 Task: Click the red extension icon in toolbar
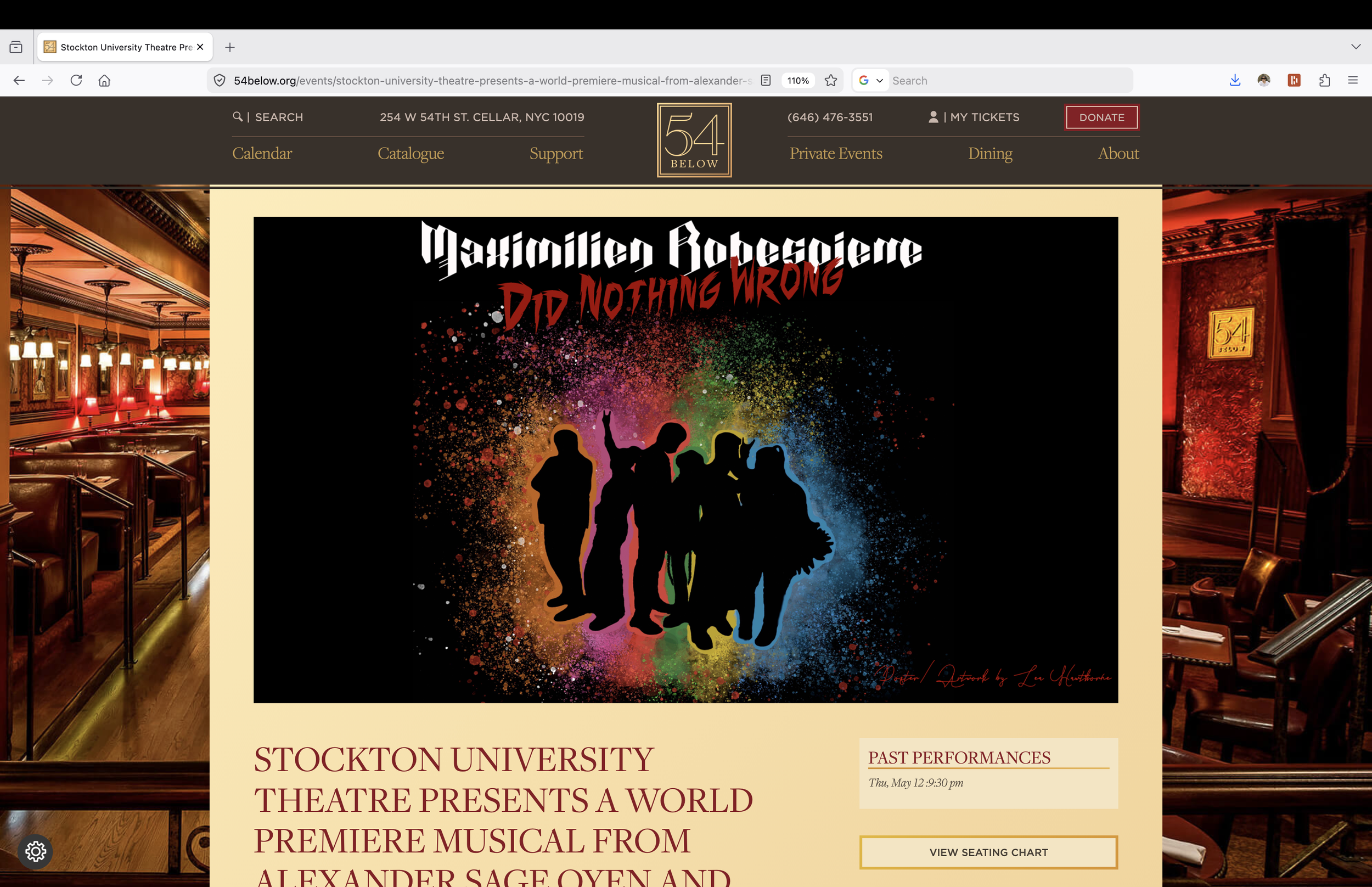[x=1294, y=81]
